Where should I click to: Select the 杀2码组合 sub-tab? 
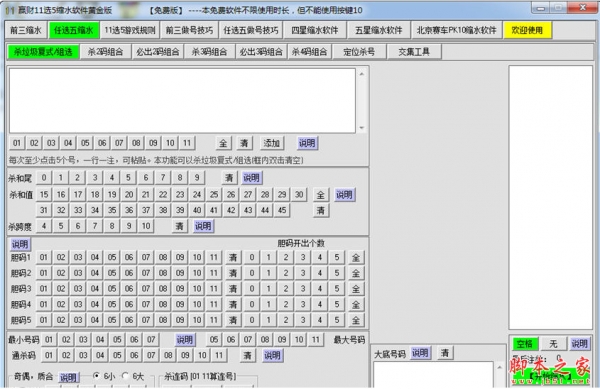(x=105, y=52)
